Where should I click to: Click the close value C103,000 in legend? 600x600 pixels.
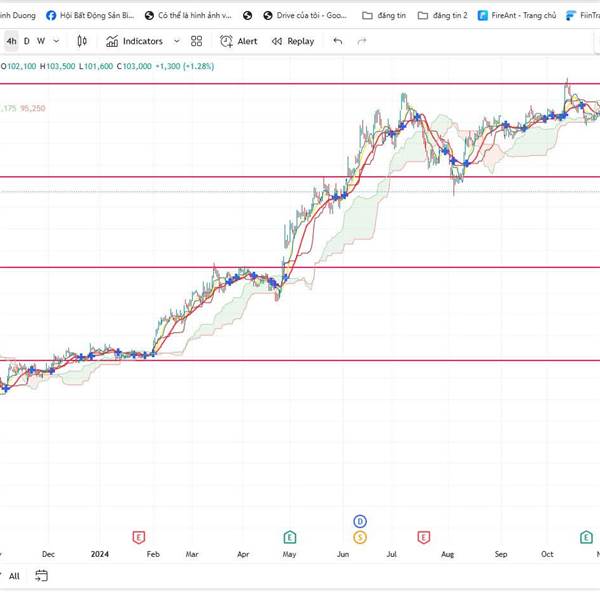click(x=134, y=66)
